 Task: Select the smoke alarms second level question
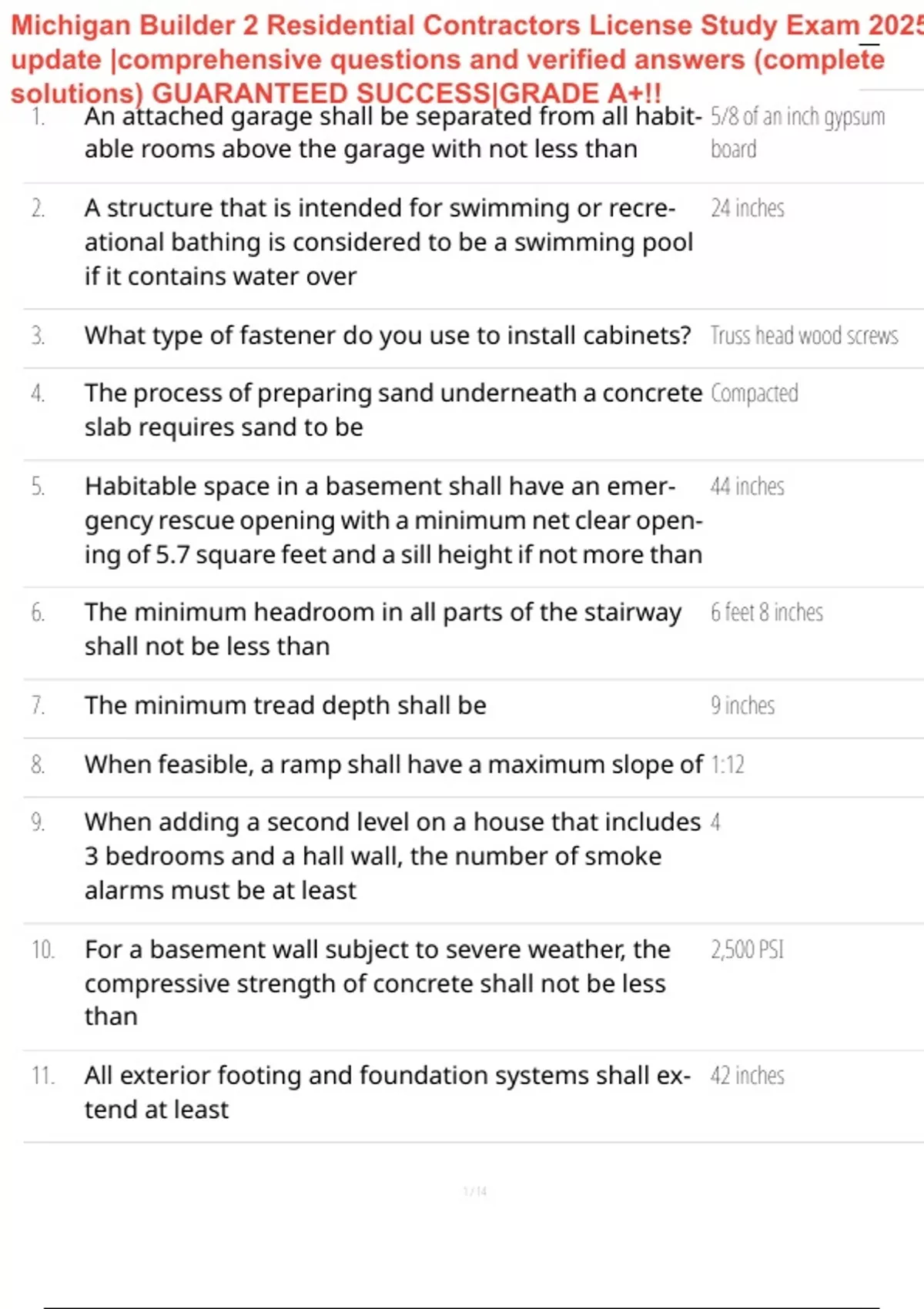393,856
